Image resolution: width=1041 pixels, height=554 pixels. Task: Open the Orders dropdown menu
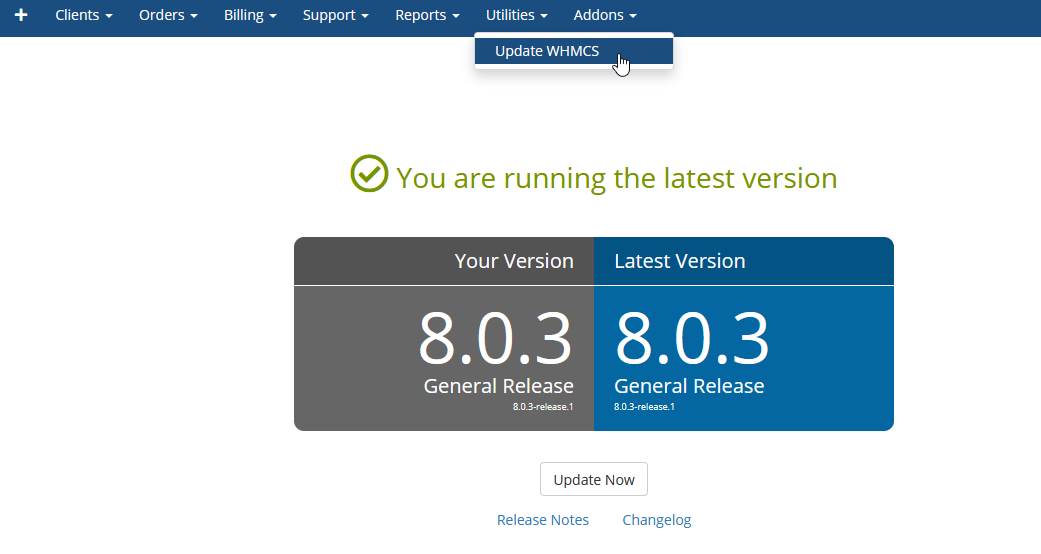pyautogui.click(x=168, y=15)
